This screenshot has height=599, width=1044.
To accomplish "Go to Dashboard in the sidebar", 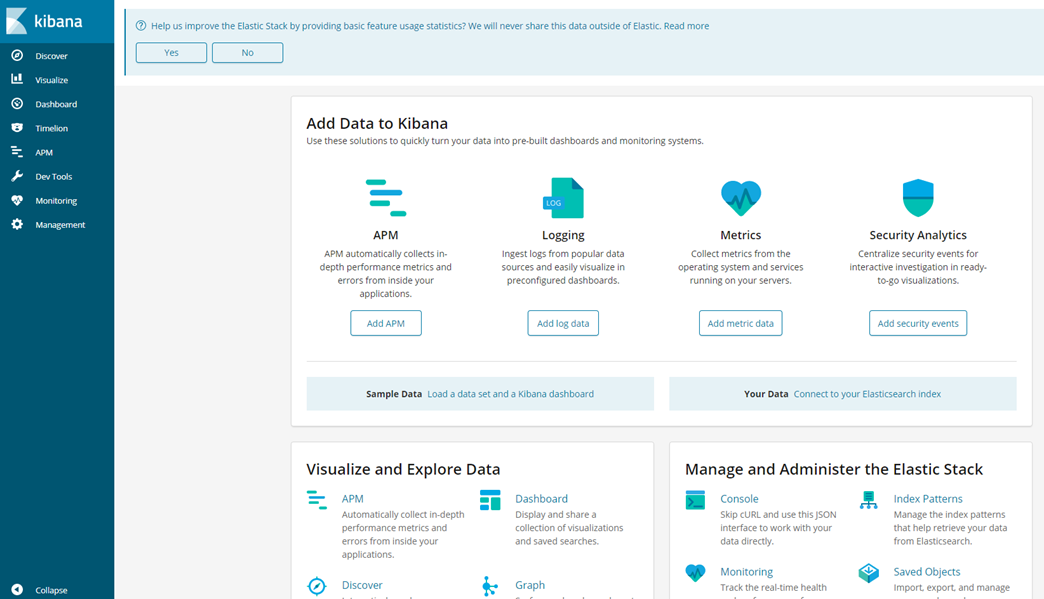I will click(x=56, y=104).
